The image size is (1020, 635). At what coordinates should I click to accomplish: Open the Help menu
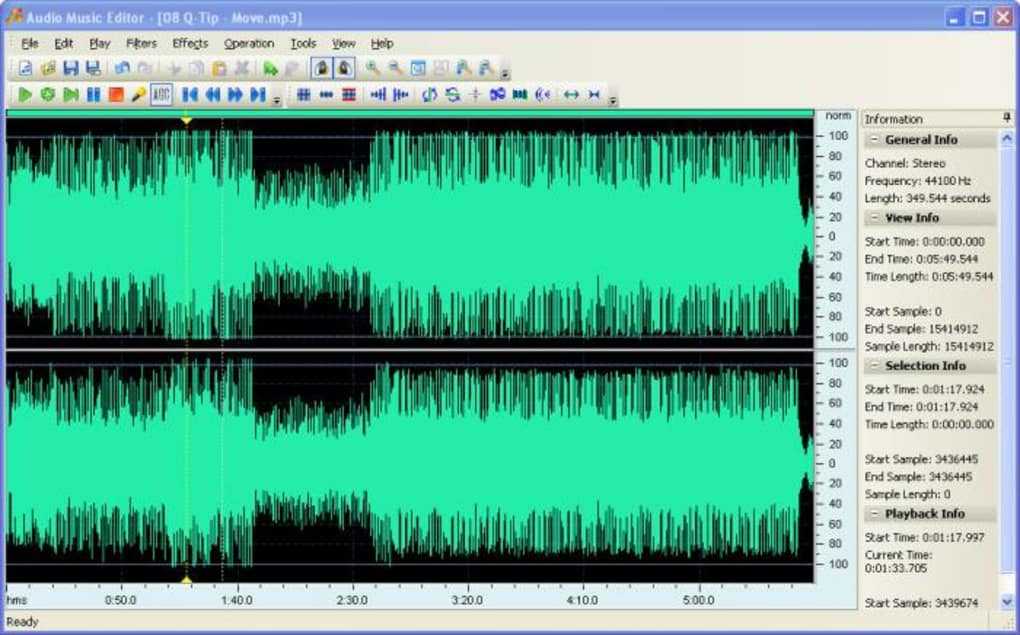pos(382,44)
